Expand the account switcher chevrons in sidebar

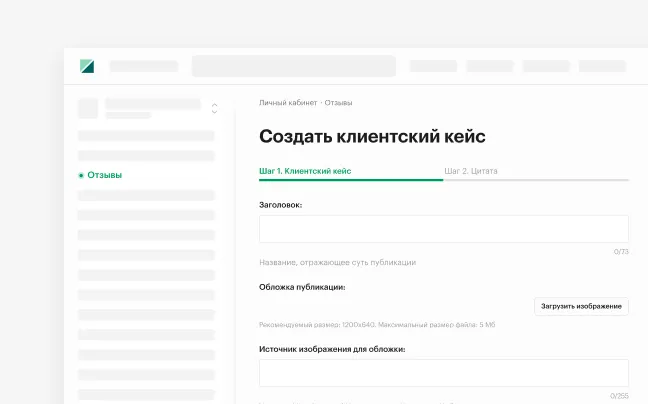pos(214,108)
